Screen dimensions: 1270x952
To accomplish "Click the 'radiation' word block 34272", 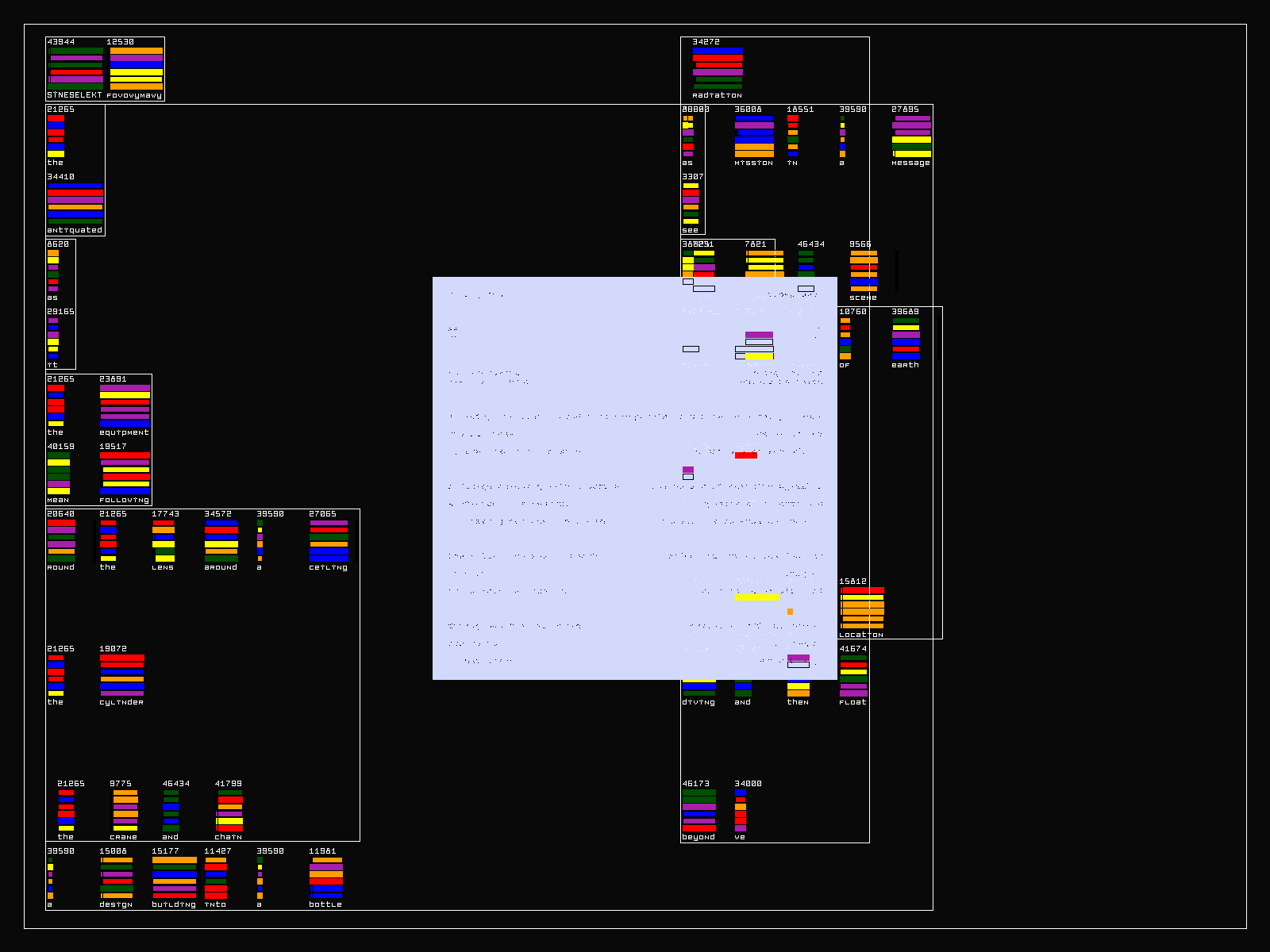I will point(718,68).
